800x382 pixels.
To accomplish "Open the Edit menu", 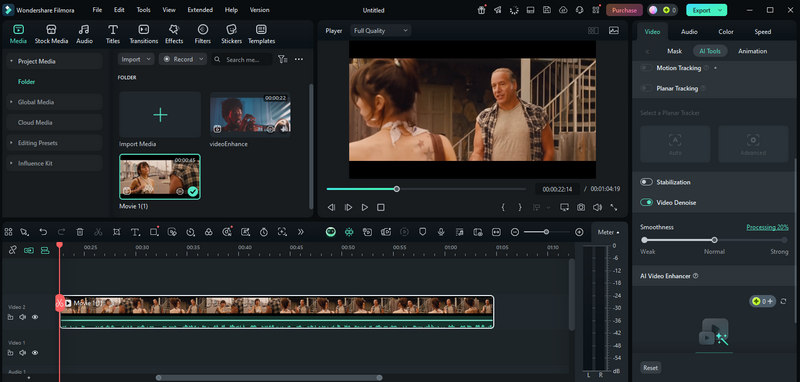I will click(x=119, y=10).
